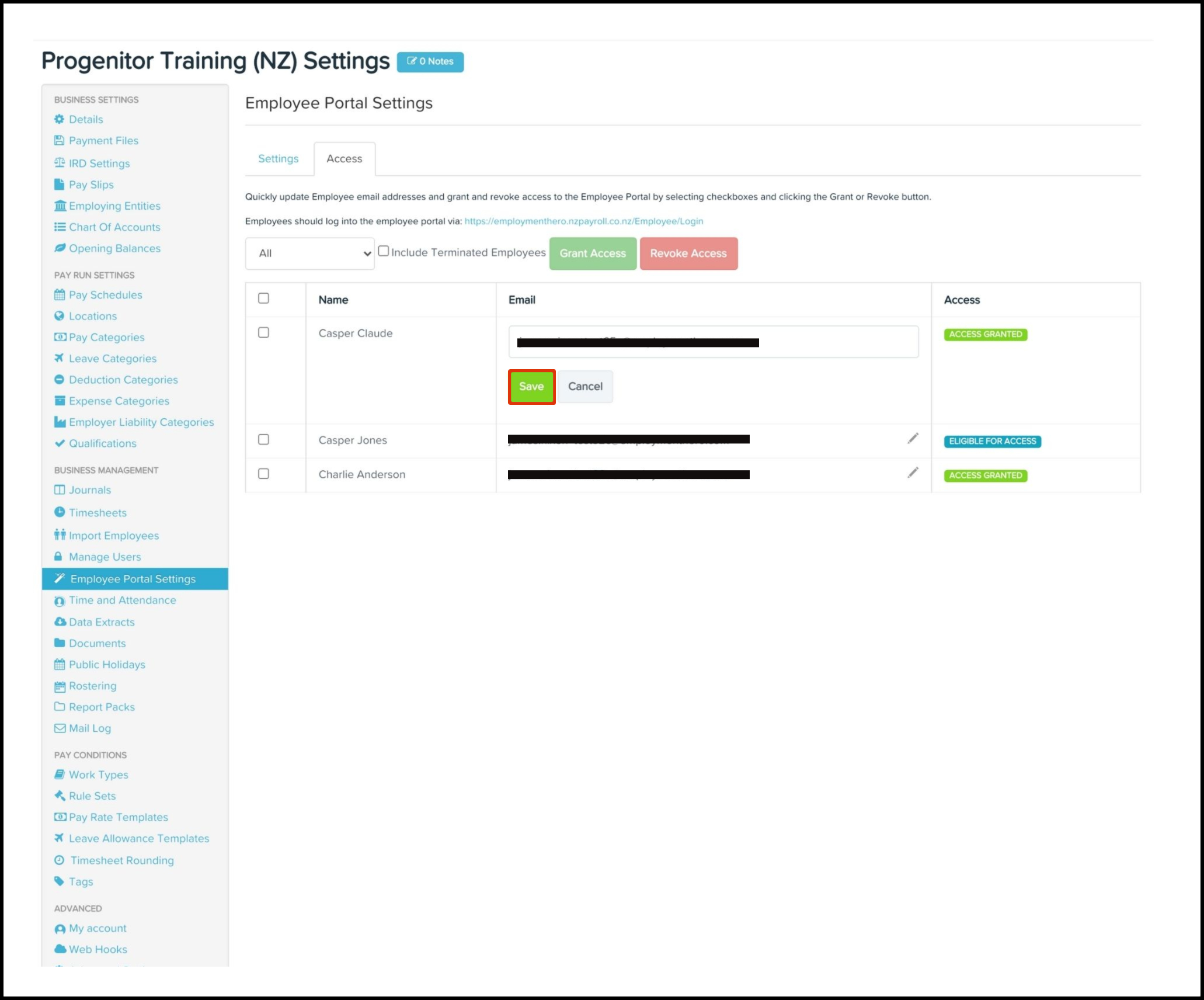Toggle the select-all checkbox in the table header
1204x1000 pixels.
[263, 298]
